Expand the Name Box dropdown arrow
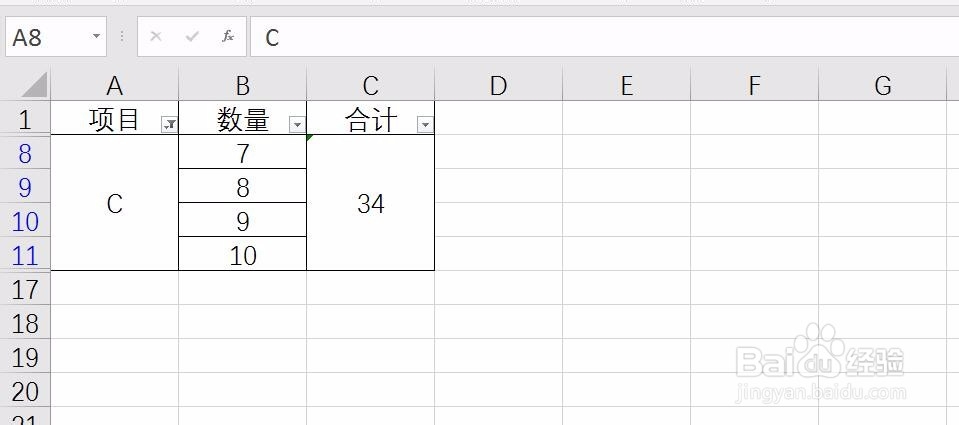The image size is (959, 425). [x=97, y=37]
